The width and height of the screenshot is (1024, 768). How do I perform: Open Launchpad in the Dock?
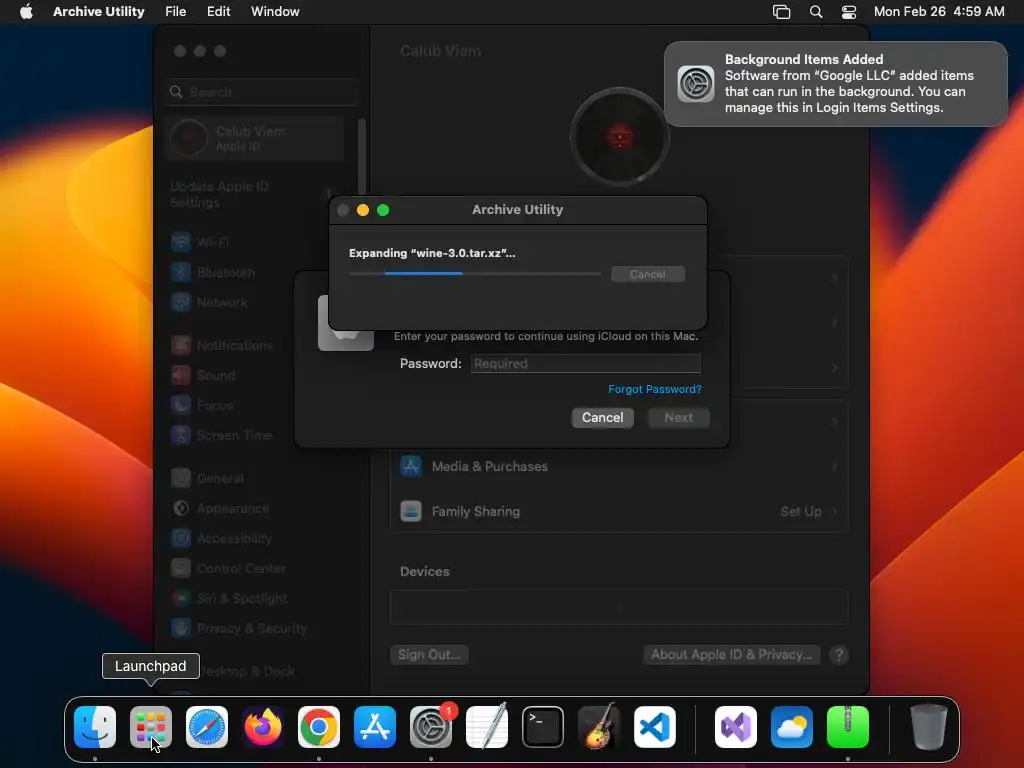[151, 727]
